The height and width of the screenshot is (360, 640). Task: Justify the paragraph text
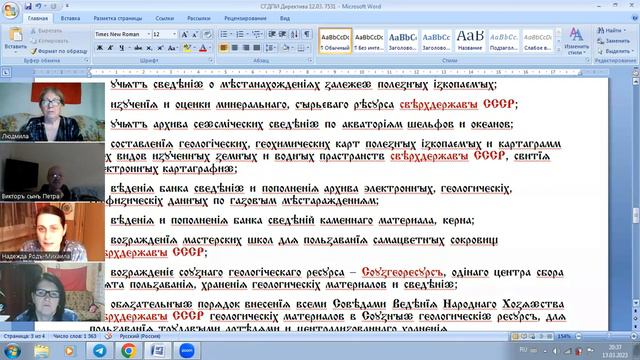[256, 48]
